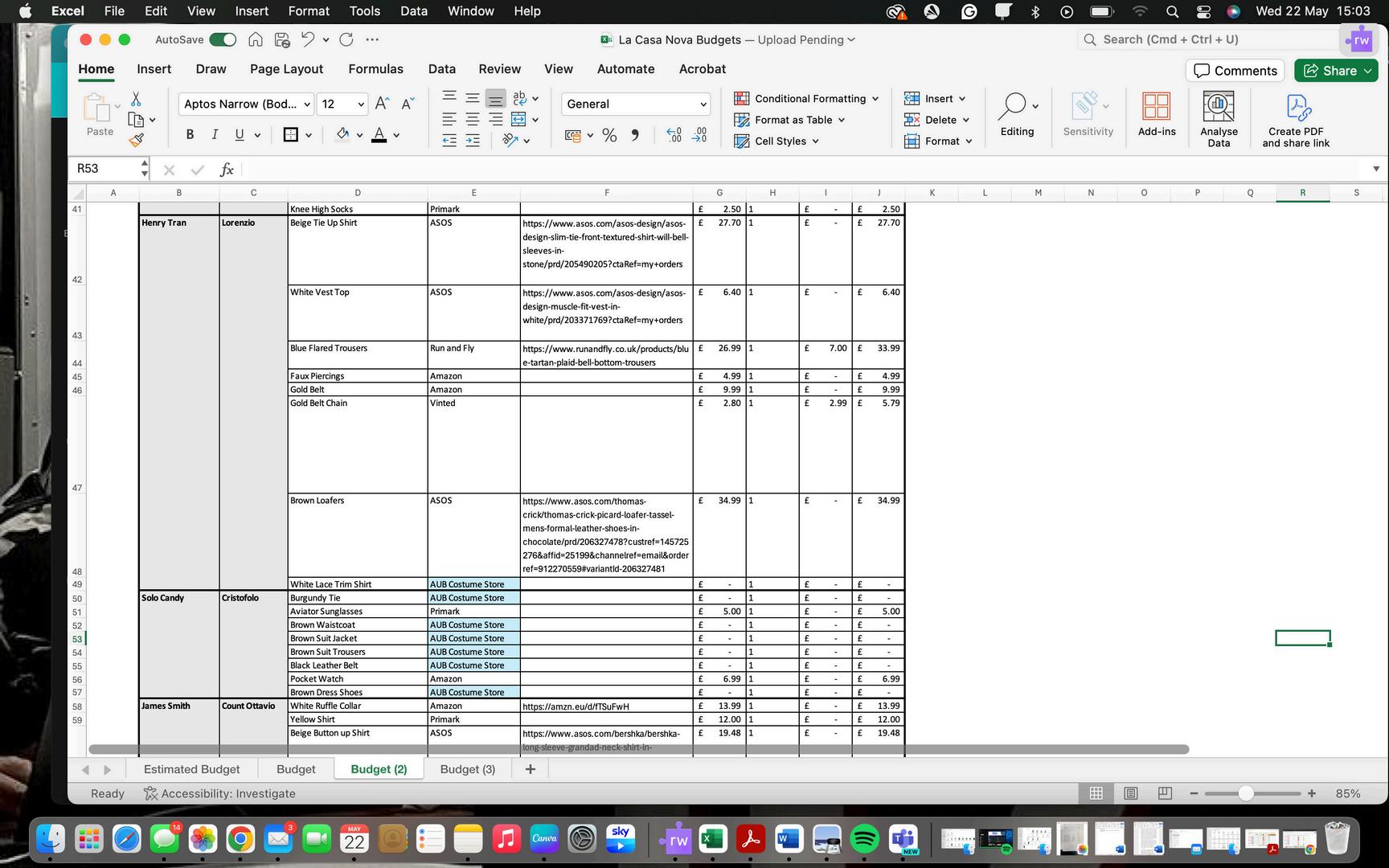Image resolution: width=1389 pixels, height=868 pixels.
Task: Apply Bold formatting
Action: point(190,135)
